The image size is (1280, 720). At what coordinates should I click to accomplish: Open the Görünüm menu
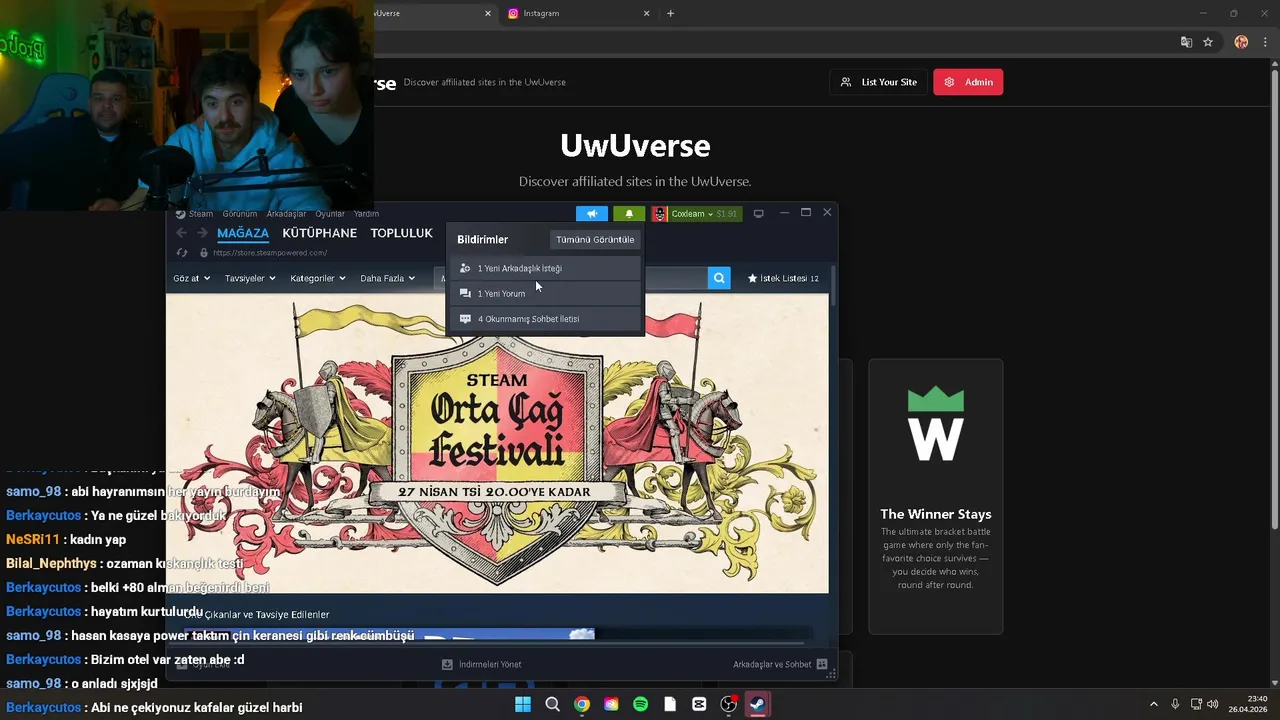[x=240, y=213]
